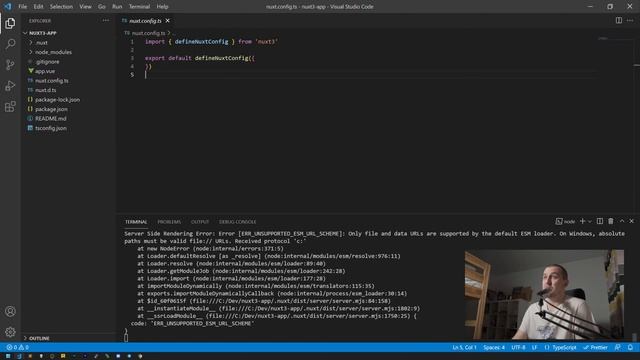The height and width of the screenshot is (360, 640).
Task: Open the Manage gear icon
Action: (10, 332)
